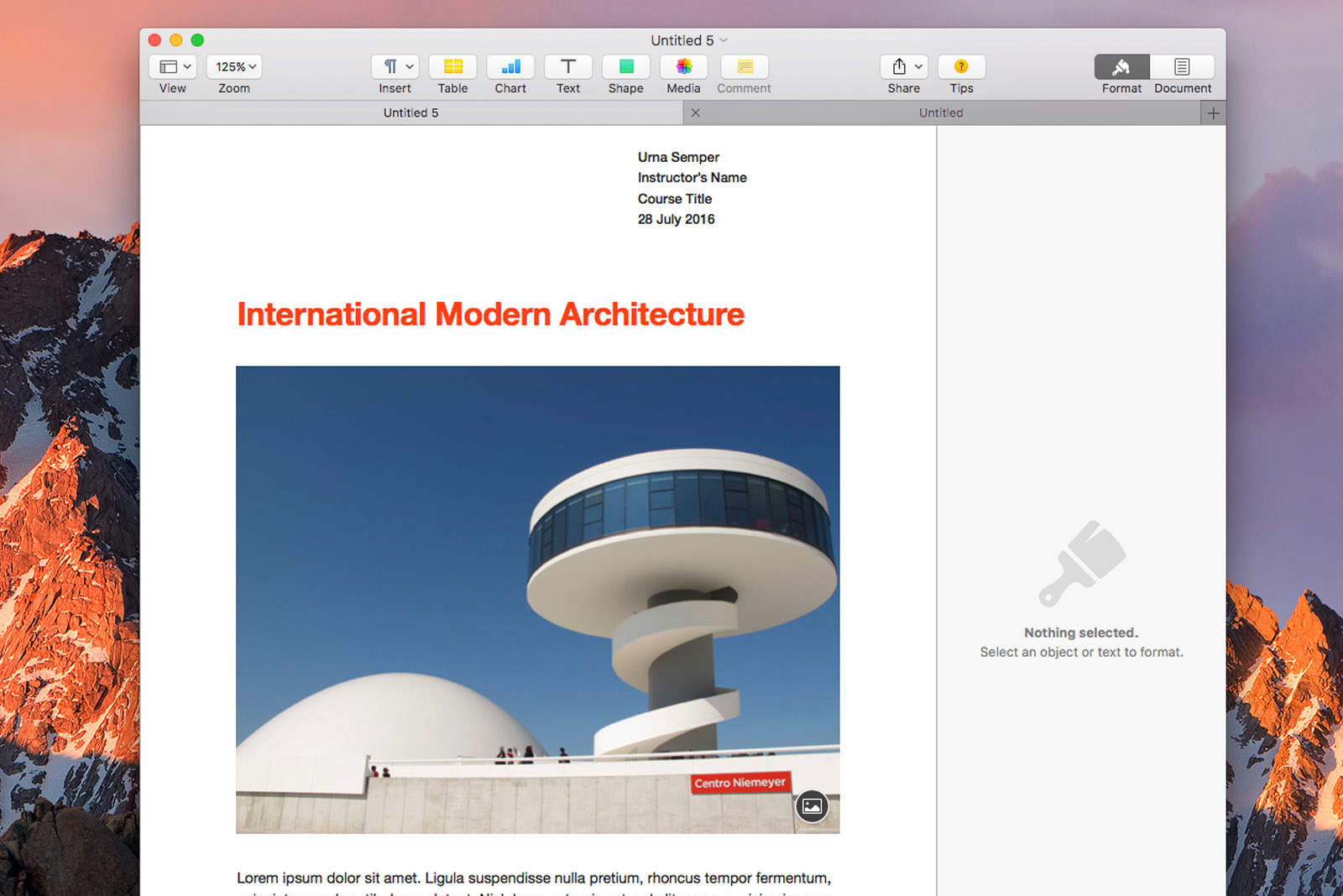Open the Table insert tool
Image resolution: width=1343 pixels, height=896 pixels.
[x=452, y=74]
